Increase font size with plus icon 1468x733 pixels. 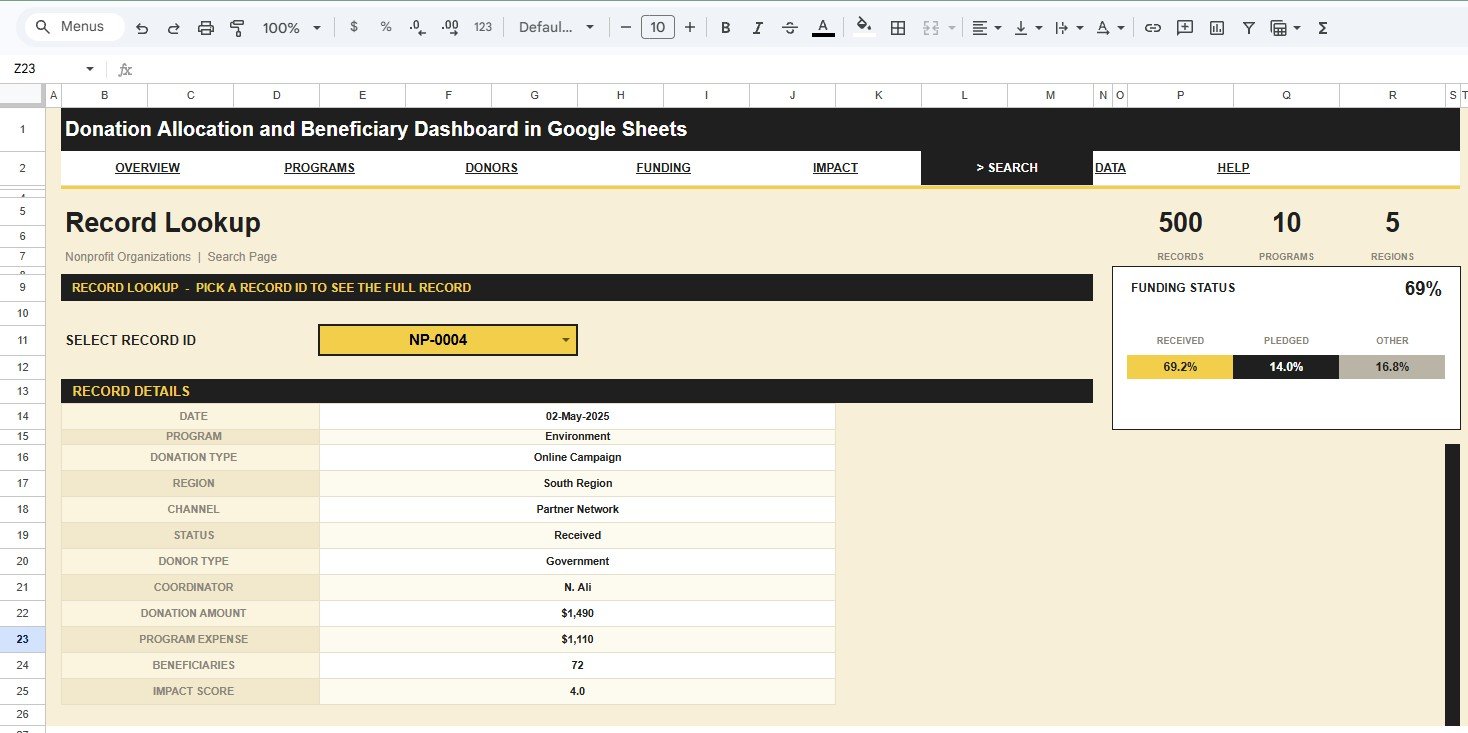point(689,27)
